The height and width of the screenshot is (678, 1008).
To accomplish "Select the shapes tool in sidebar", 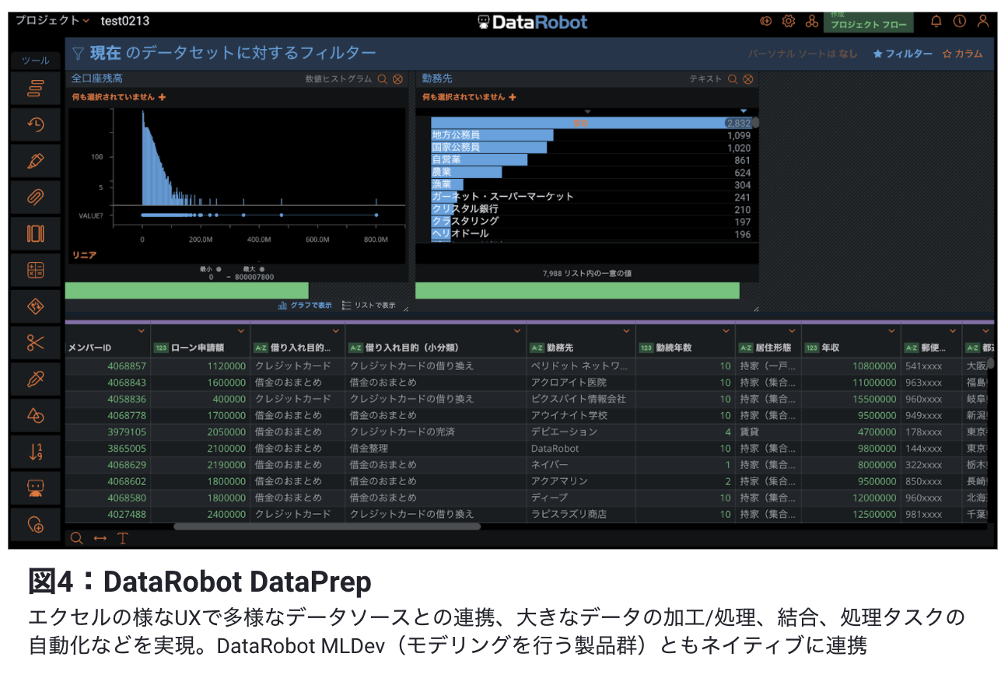I will (x=36, y=415).
